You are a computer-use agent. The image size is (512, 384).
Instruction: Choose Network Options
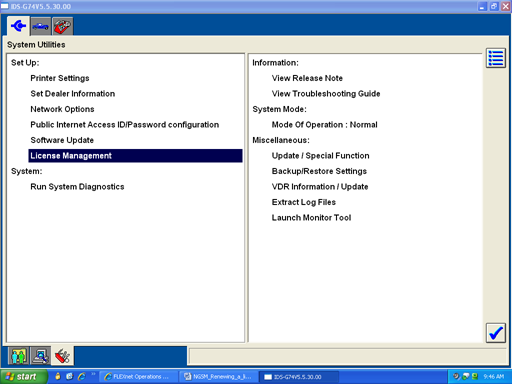(x=62, y=109)
